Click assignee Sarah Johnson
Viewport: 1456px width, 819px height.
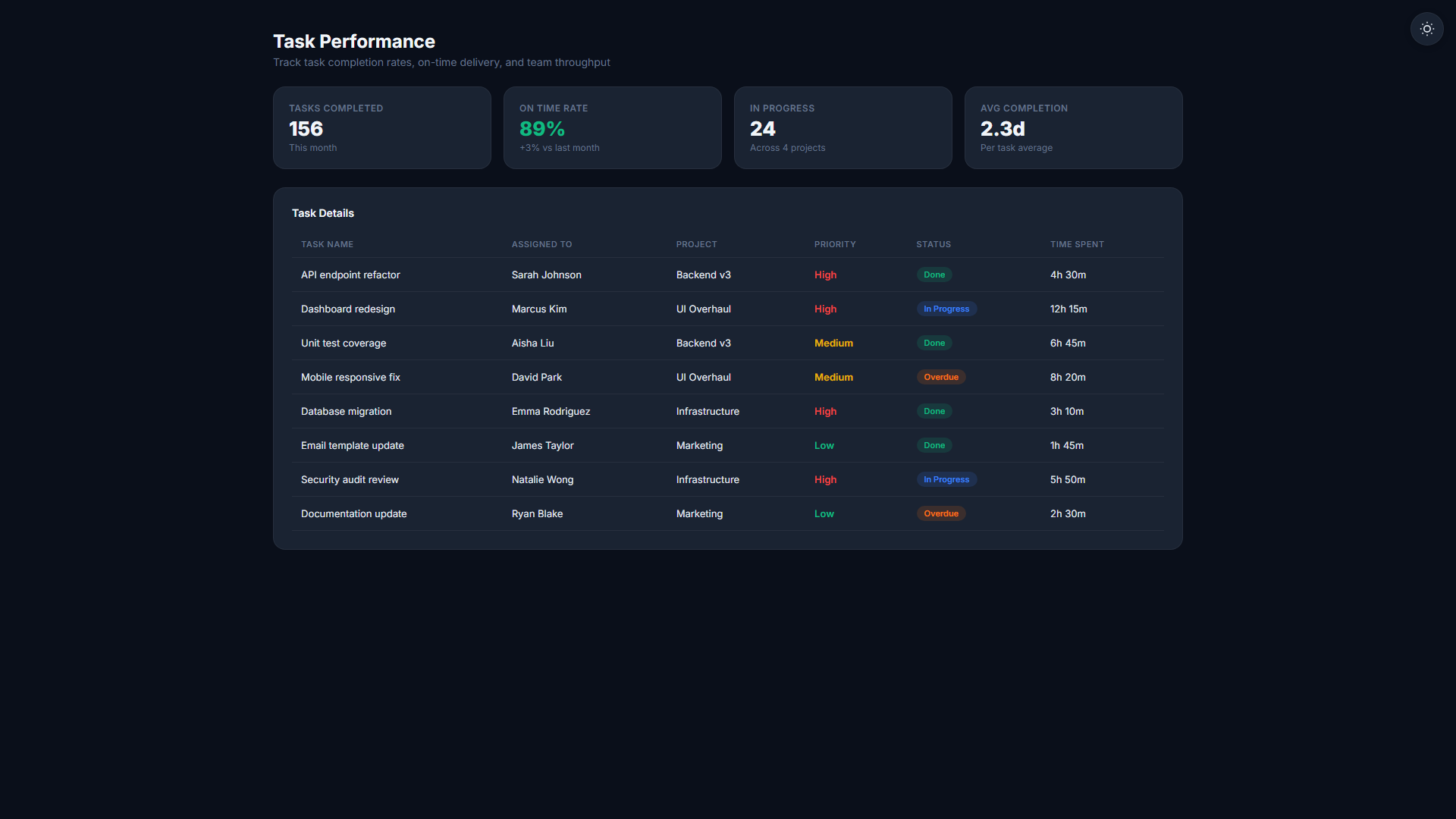pyautogui.click(x=546, y=275)
